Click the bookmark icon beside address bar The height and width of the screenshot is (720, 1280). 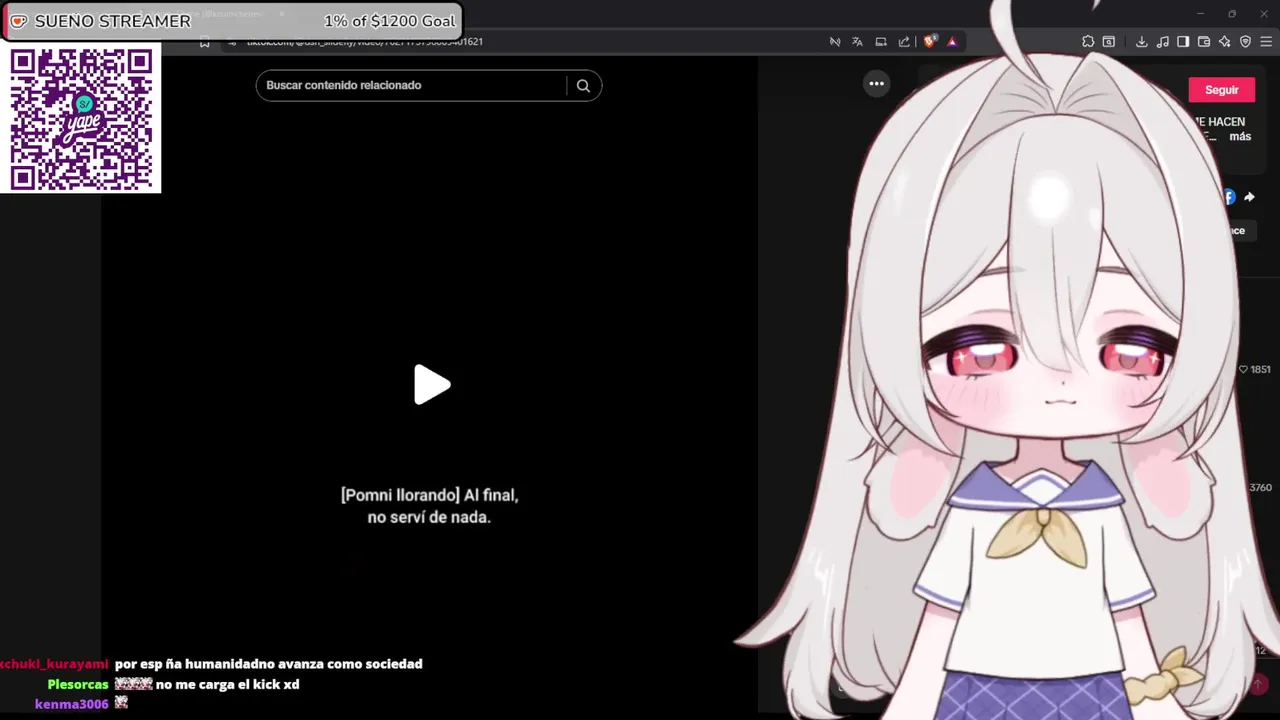point(204,42)
